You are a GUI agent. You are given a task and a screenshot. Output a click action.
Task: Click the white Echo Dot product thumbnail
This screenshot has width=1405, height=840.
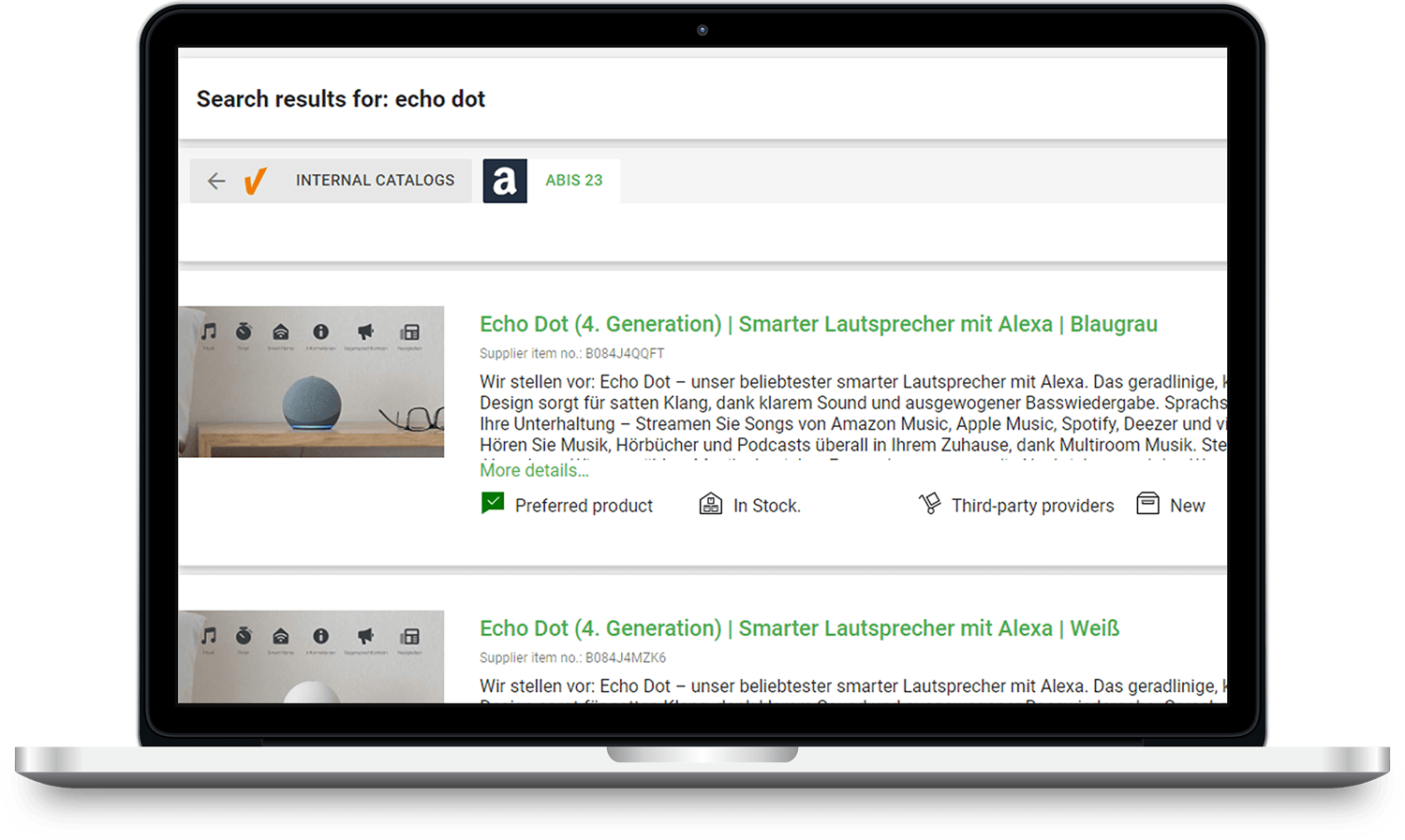coord(311,656)
